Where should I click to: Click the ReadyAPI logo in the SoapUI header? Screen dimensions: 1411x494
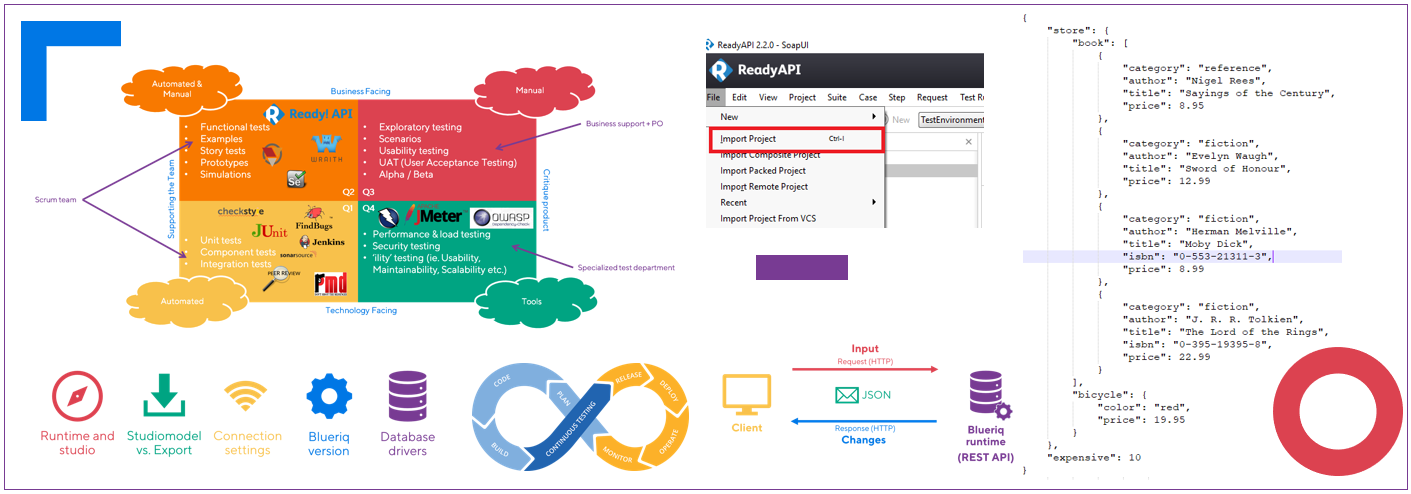(755, 70)
